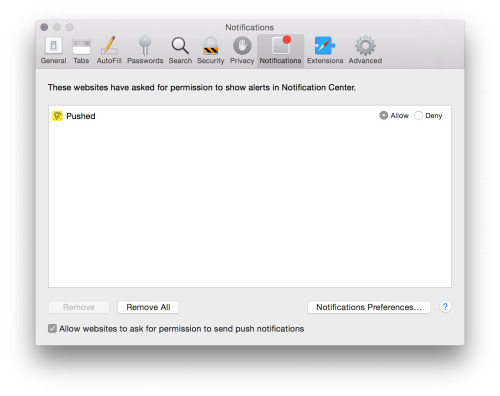Click the yellow Pushed website icon
Viewport: 500px width, 396px height.
(x=57, y=116)
